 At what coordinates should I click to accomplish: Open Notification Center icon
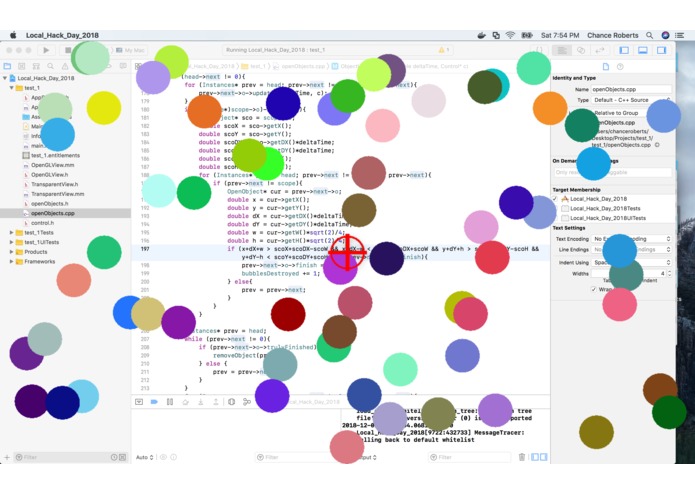pos(679,35)
